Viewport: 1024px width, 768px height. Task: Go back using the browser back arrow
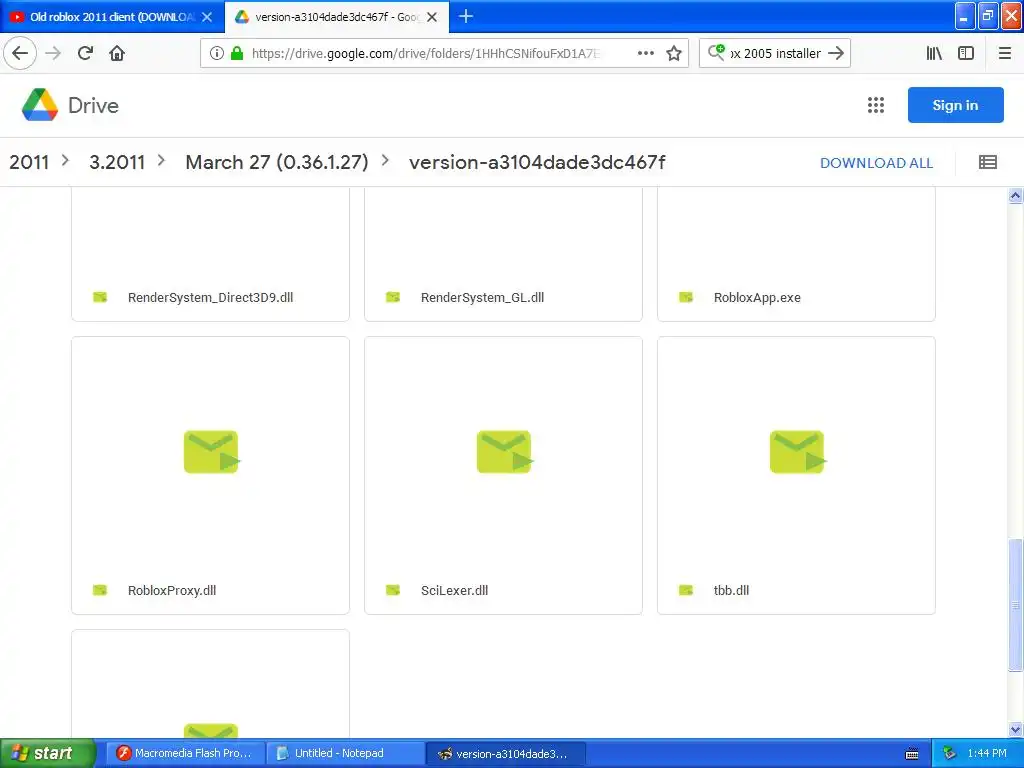20,53
